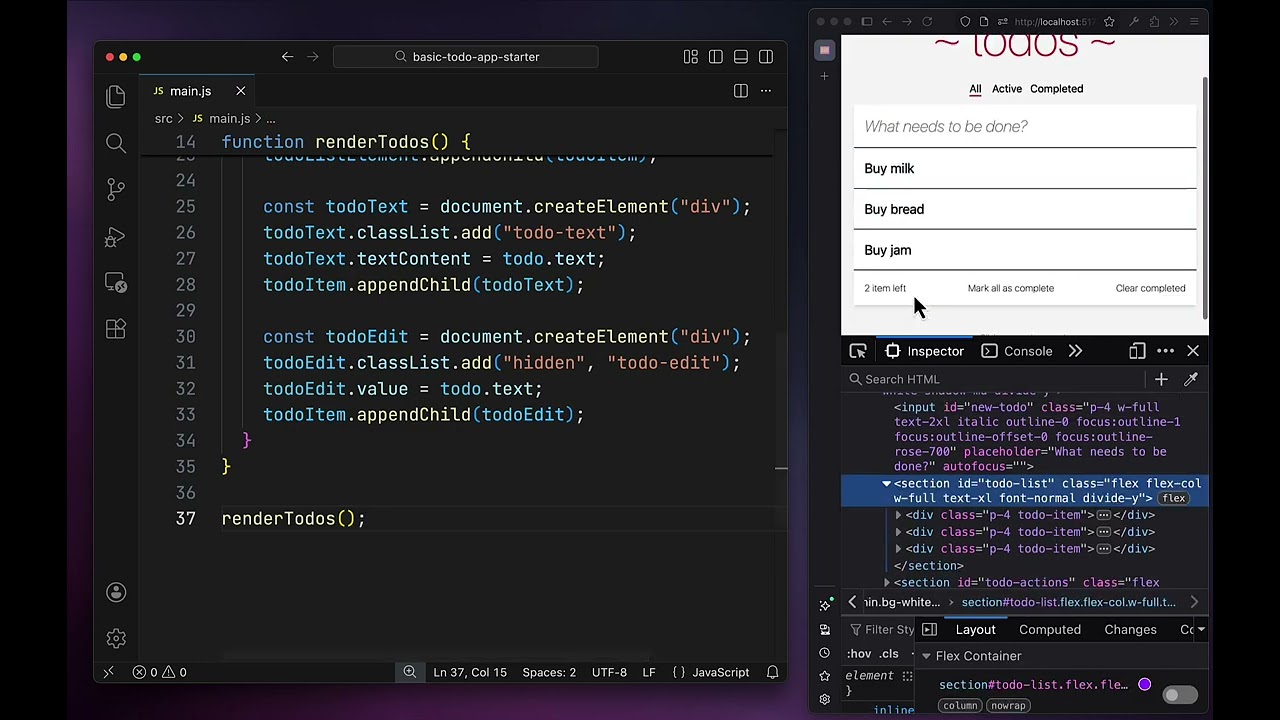Viewport: 1280px width, 720px height.
Task: Open the Manage gear in VS Code
Action: click(116, 638)
